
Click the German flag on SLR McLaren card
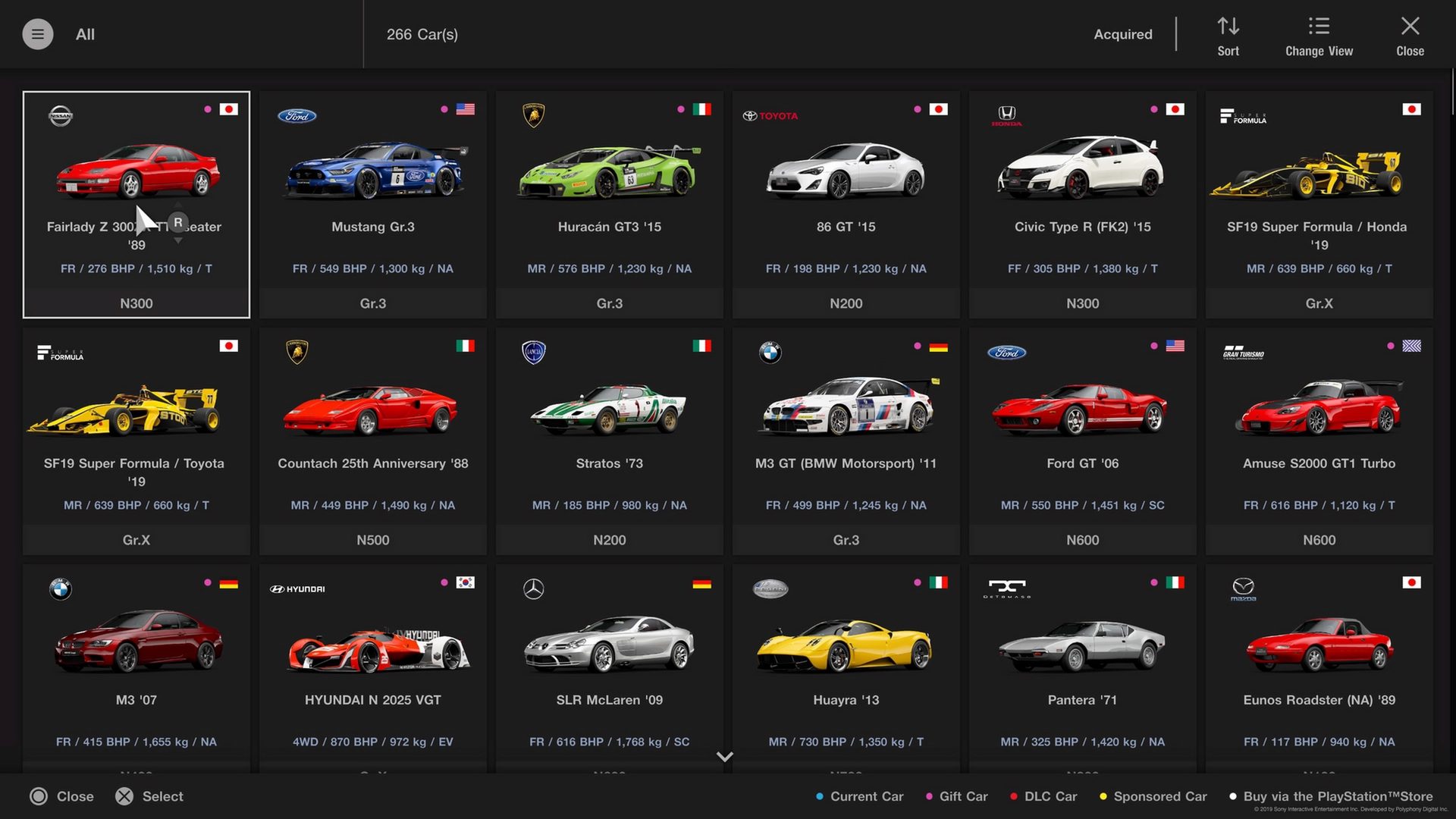pyautogui.click(x=702, y=584)
